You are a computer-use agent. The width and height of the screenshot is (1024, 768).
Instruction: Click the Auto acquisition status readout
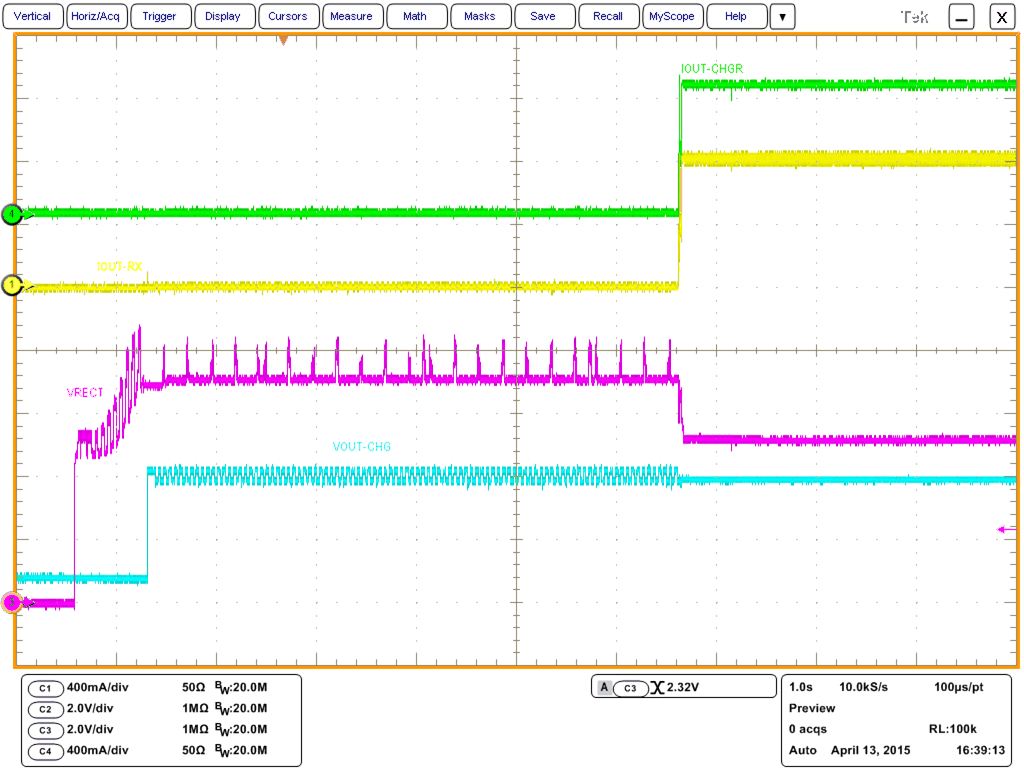803,748
